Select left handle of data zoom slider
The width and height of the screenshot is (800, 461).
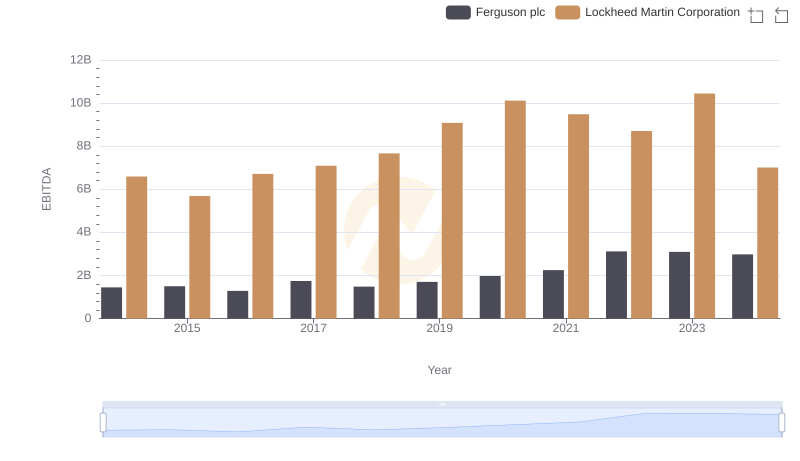[x=103, y=423]
